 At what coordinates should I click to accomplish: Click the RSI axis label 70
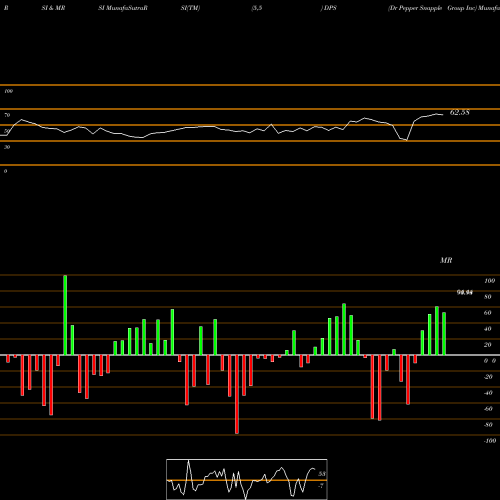pyautogui.click(x=7, y=115)
